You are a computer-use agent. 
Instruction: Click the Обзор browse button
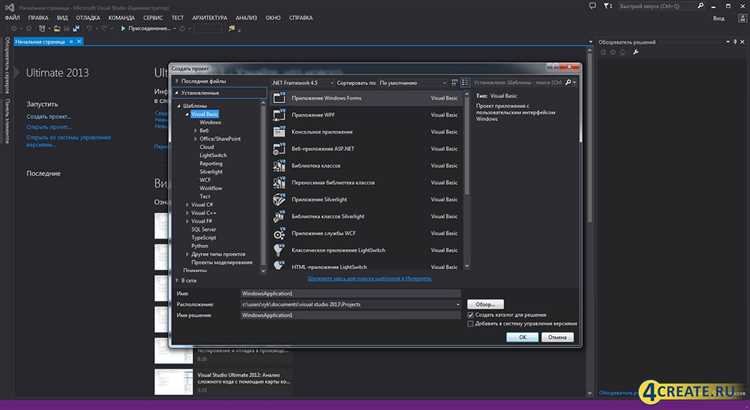coord(485,304)
